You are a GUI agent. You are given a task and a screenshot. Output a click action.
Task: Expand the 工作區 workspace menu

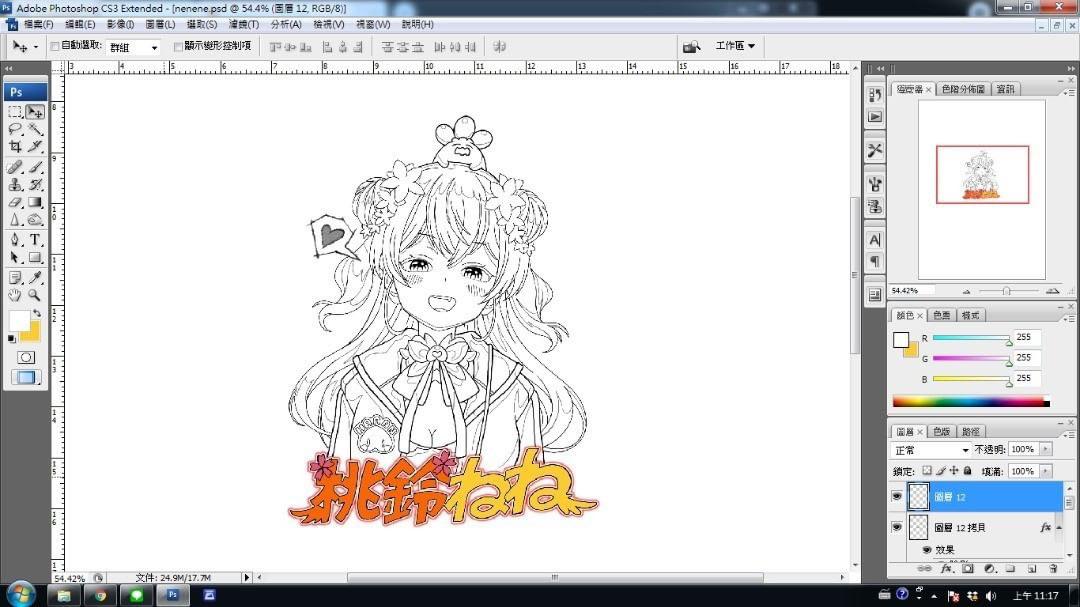pos(735,46)
